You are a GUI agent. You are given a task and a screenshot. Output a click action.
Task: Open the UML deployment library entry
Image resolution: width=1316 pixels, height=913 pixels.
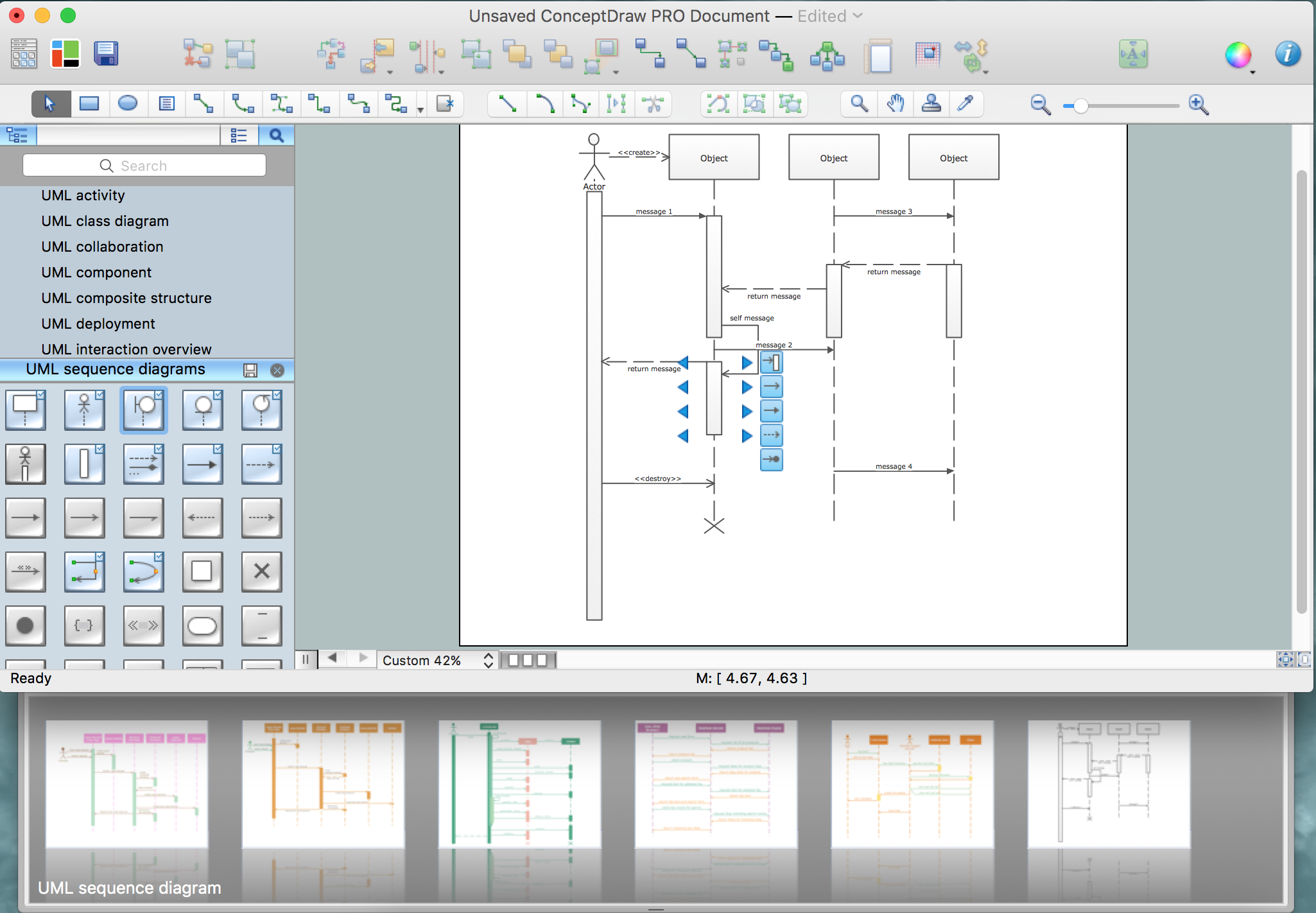98,324
